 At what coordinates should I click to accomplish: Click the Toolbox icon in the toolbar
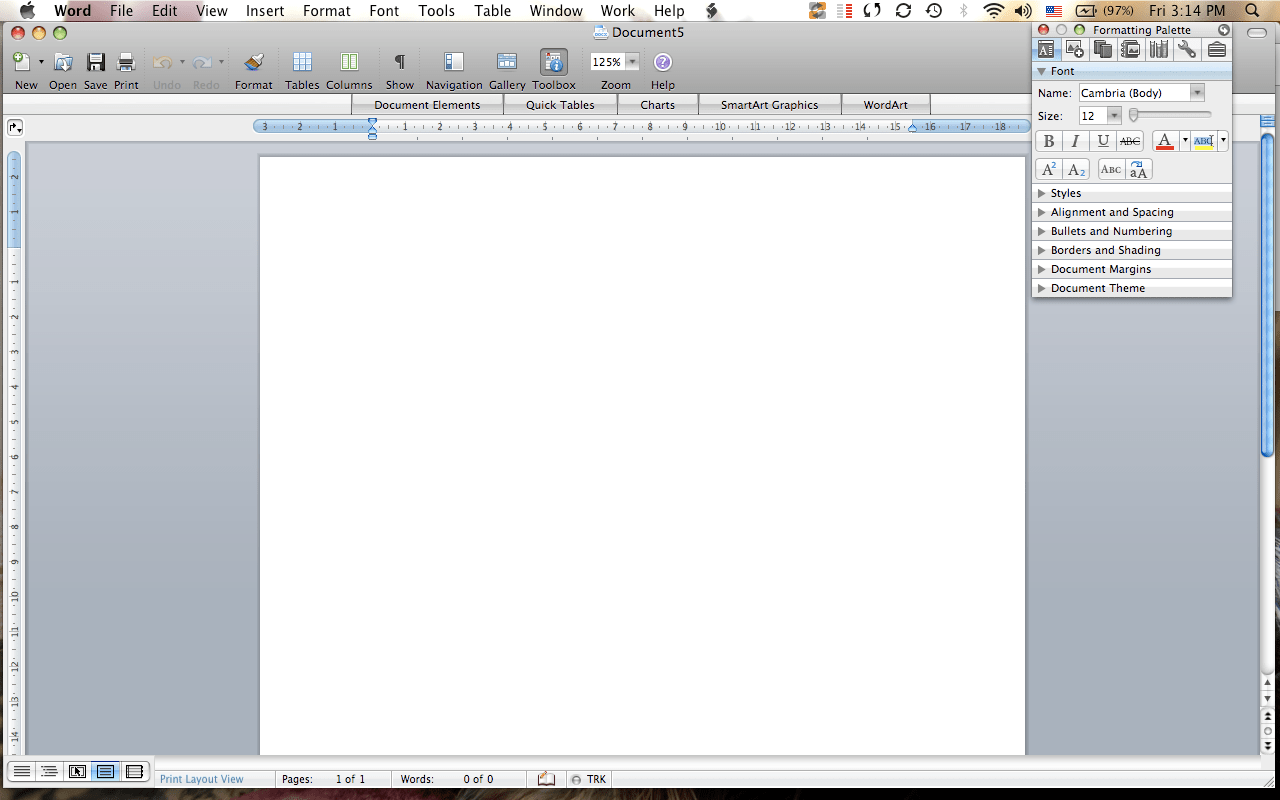[553, 62]
